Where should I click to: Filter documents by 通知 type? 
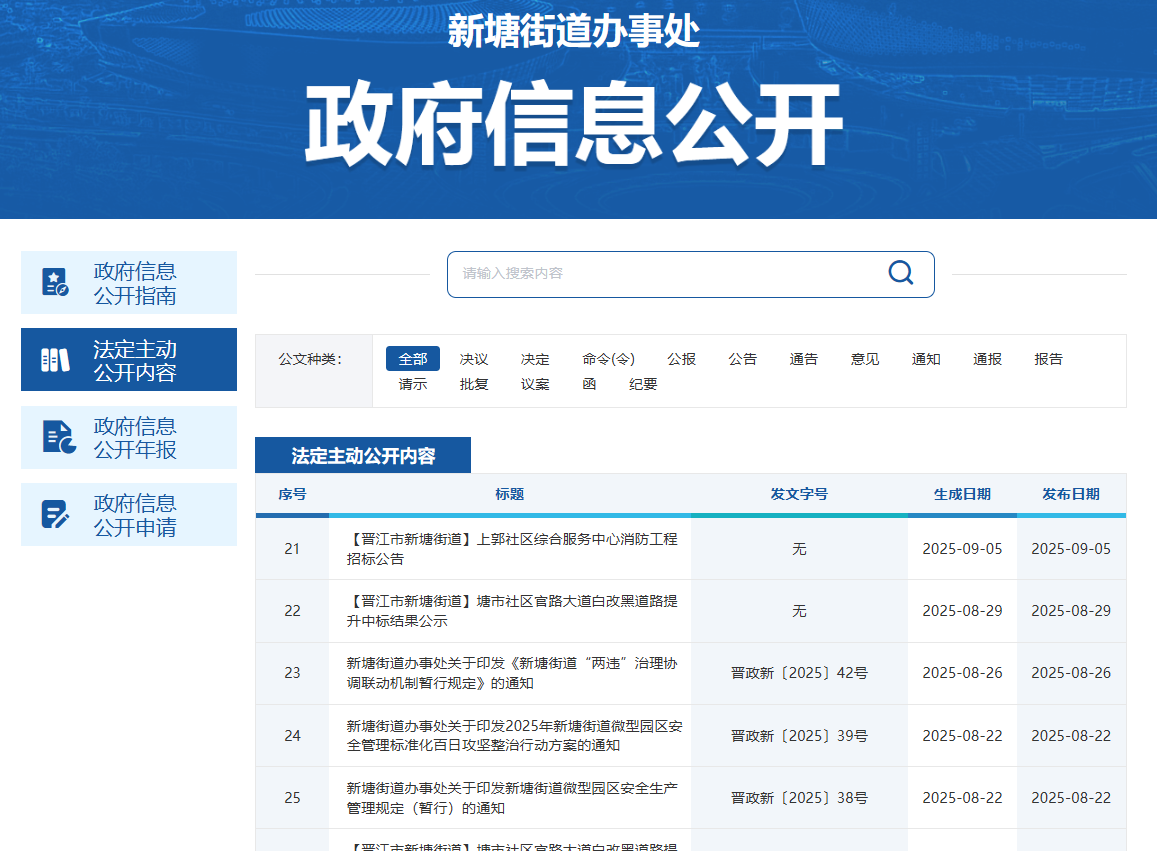pos(926,359)
